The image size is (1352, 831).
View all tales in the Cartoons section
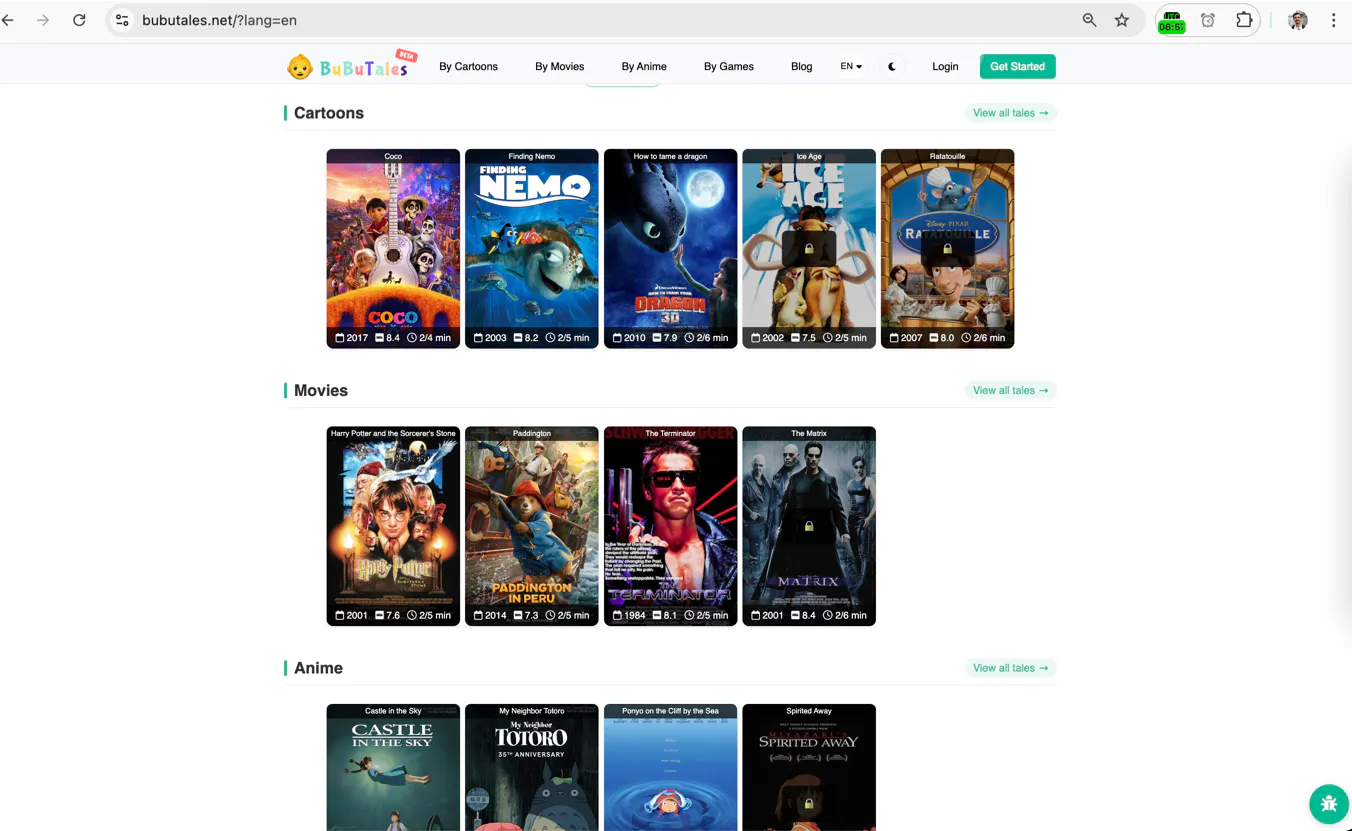coord(1010,113)
